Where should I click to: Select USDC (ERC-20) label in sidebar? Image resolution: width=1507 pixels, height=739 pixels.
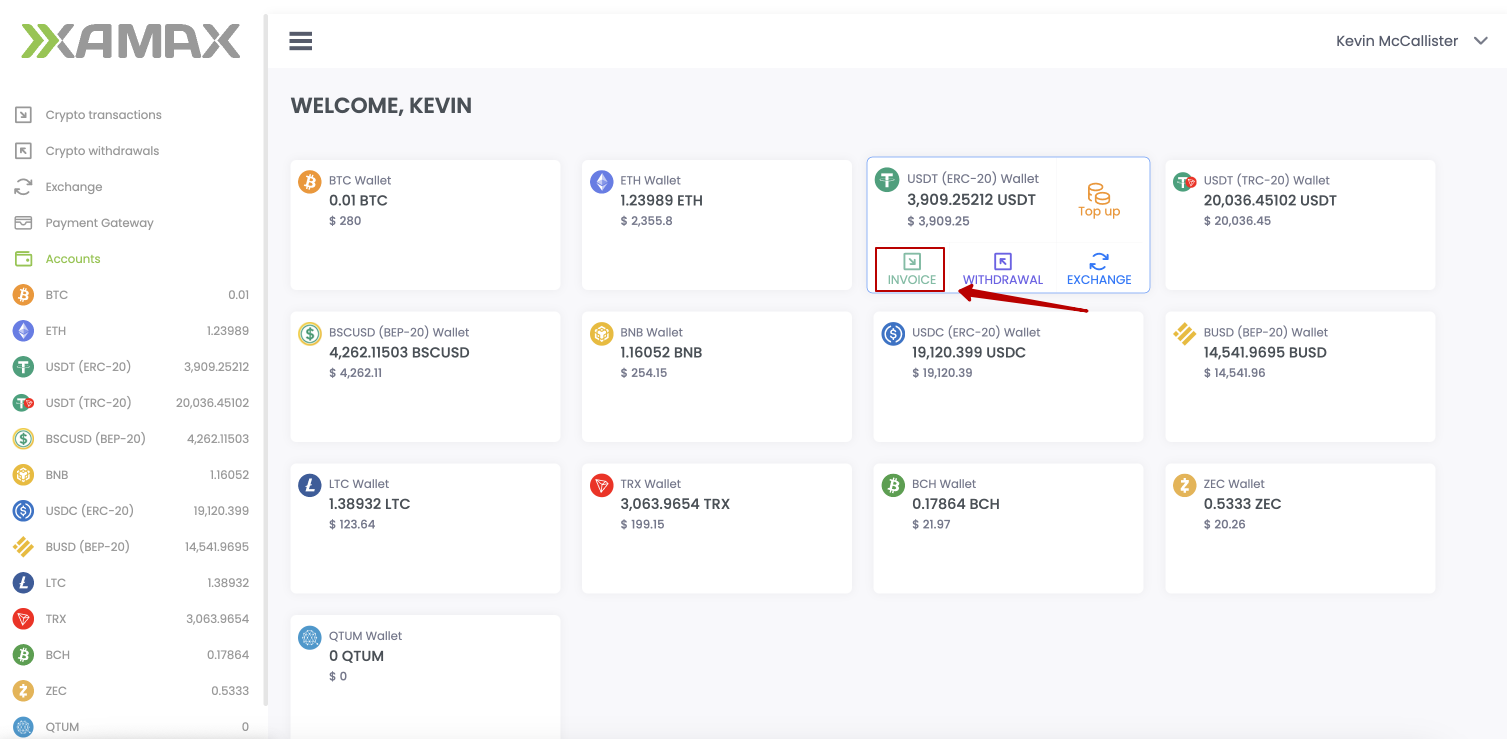[x=89, y=511]
